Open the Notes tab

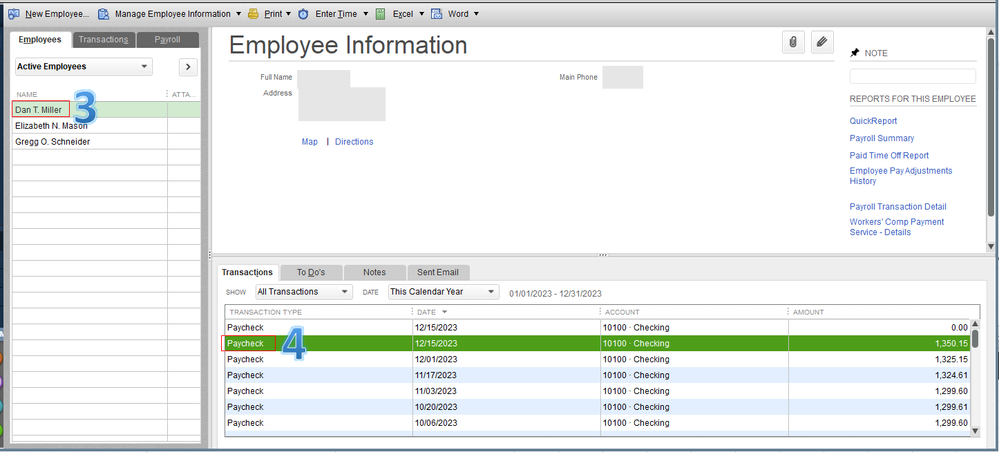pyautogui.click(x=375, y=272)
